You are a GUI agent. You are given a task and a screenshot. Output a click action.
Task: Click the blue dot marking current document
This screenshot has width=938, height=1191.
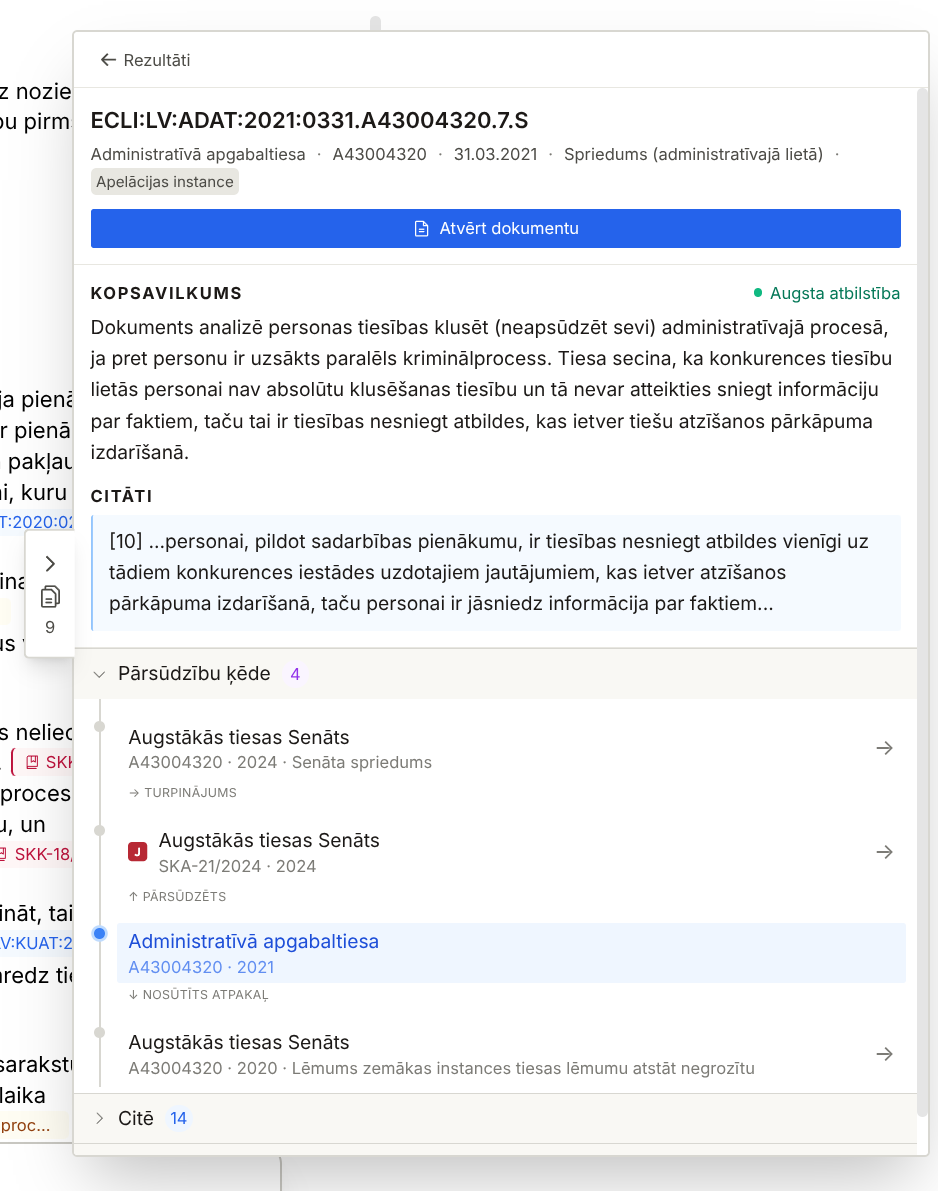point(99,932)
